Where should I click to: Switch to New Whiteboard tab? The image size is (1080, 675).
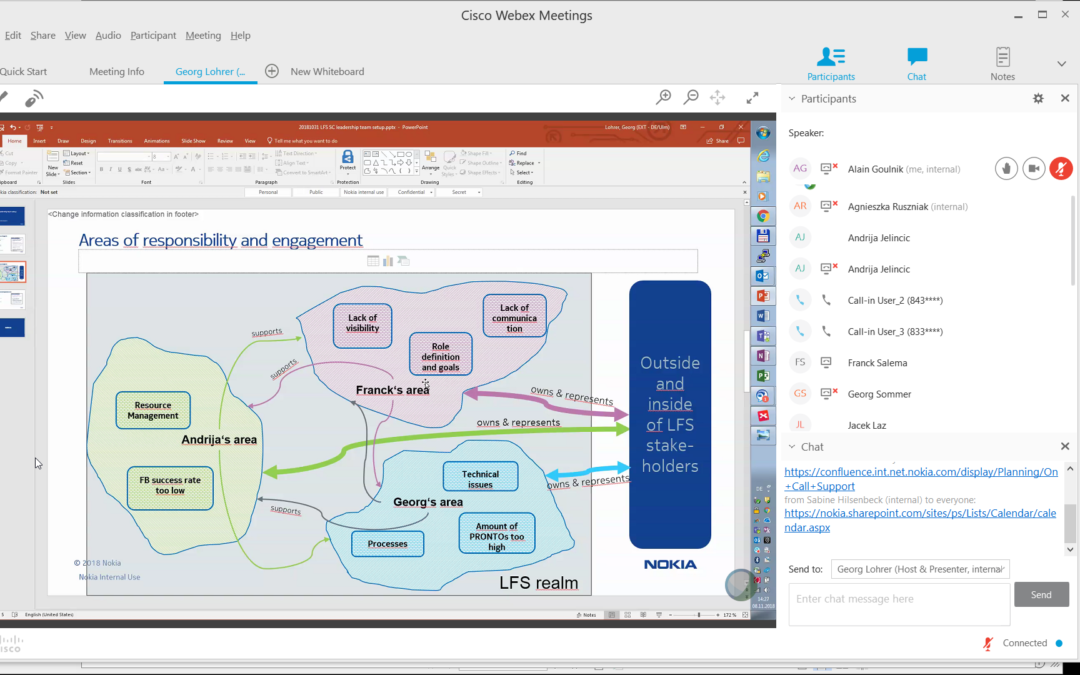click(327, 71)
